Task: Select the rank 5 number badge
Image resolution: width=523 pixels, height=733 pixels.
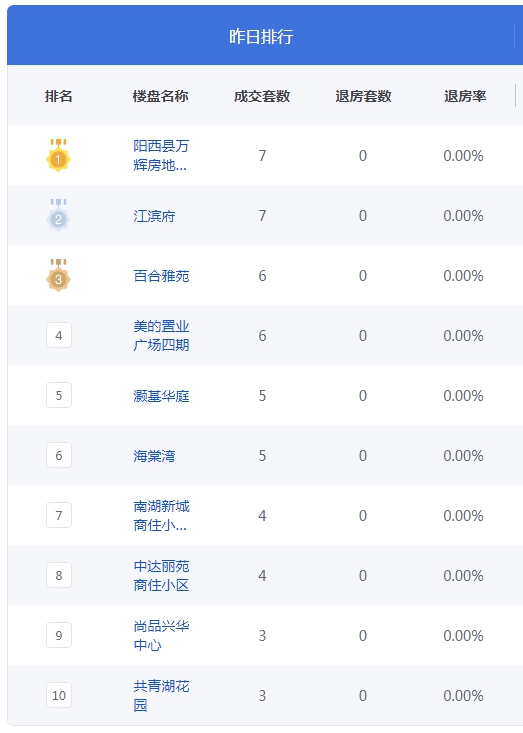Action: tap(59, 395)
